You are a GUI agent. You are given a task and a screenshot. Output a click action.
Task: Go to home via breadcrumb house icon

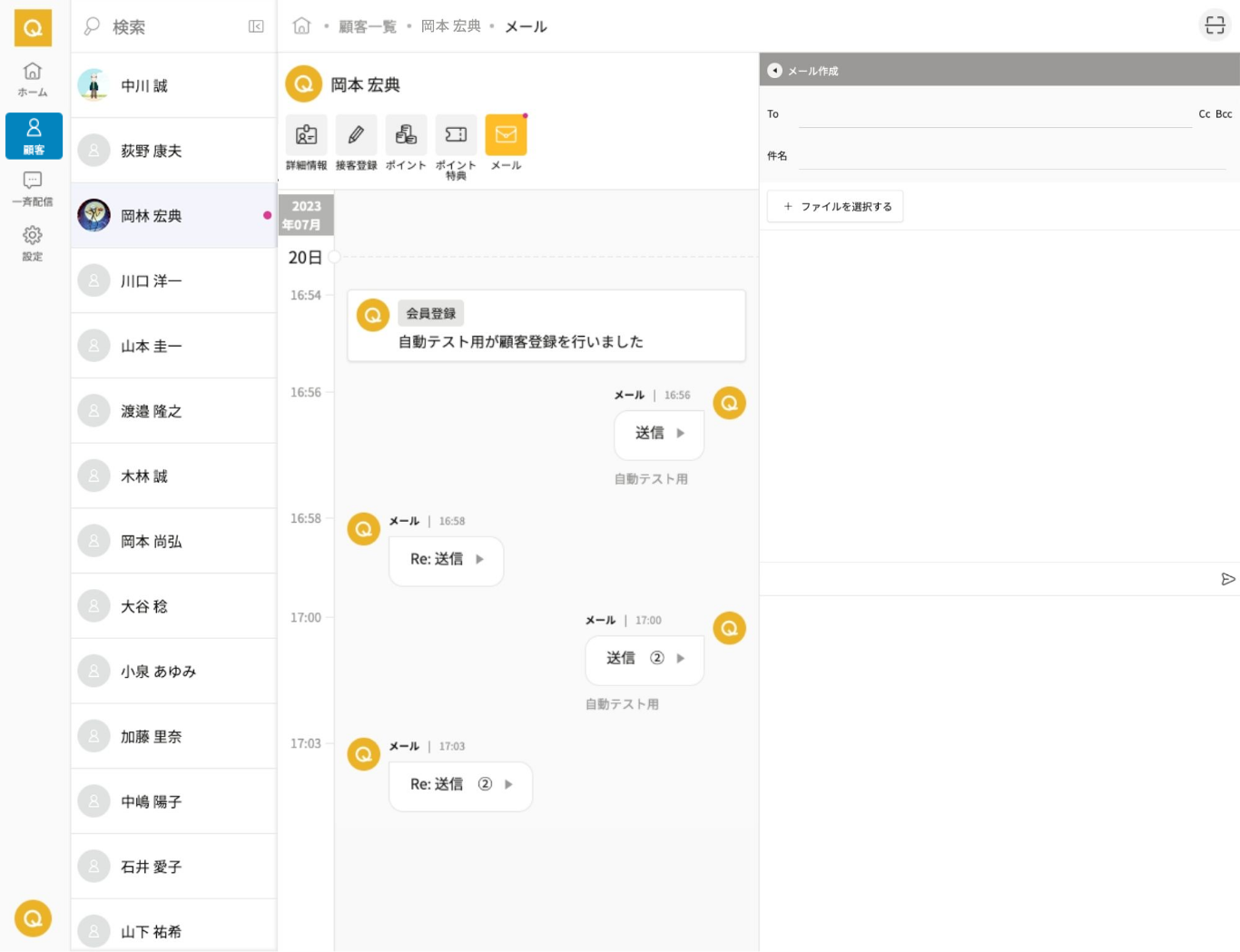click(x=301, y=26)
